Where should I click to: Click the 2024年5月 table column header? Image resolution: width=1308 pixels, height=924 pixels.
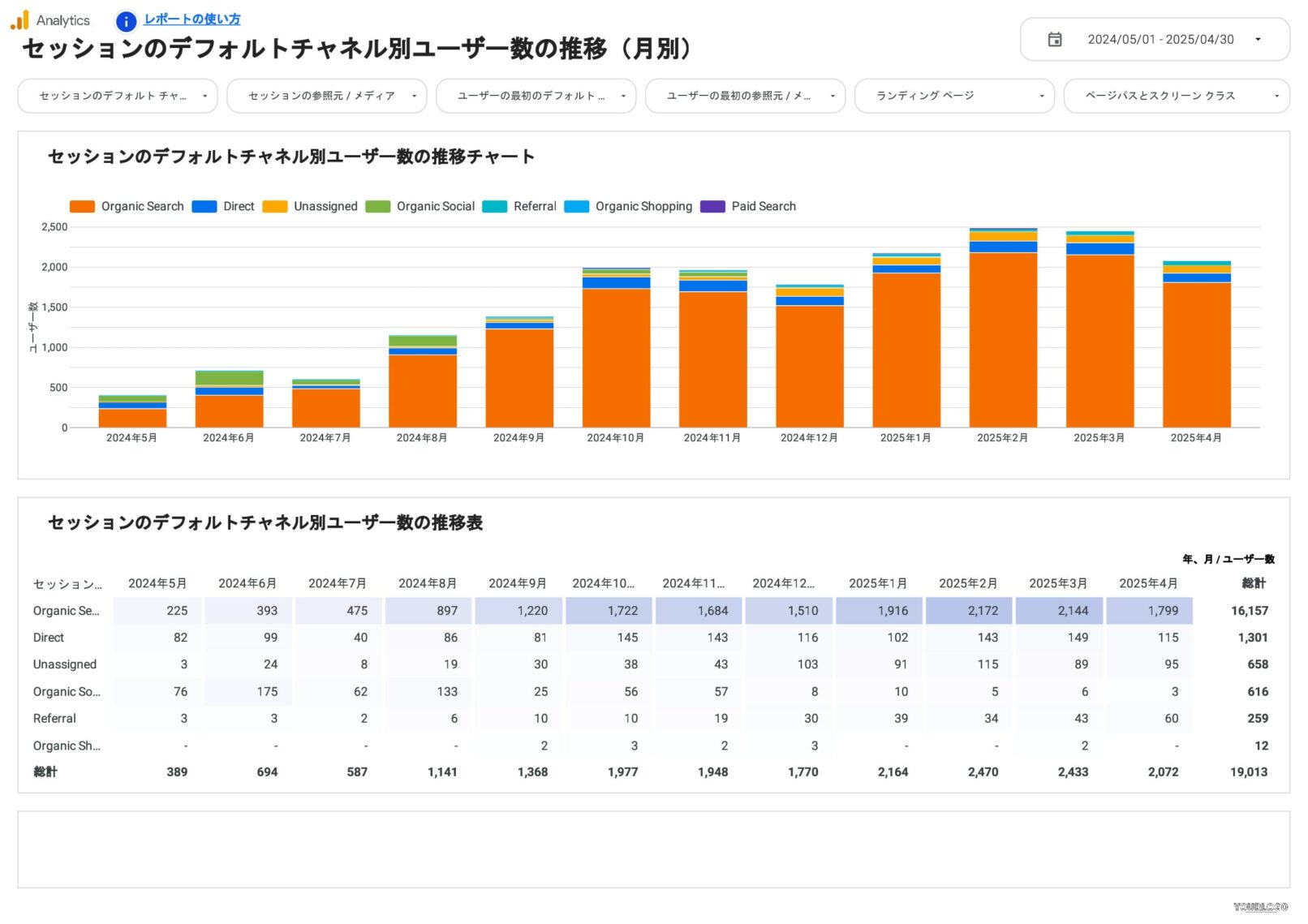tap(157, 583)
